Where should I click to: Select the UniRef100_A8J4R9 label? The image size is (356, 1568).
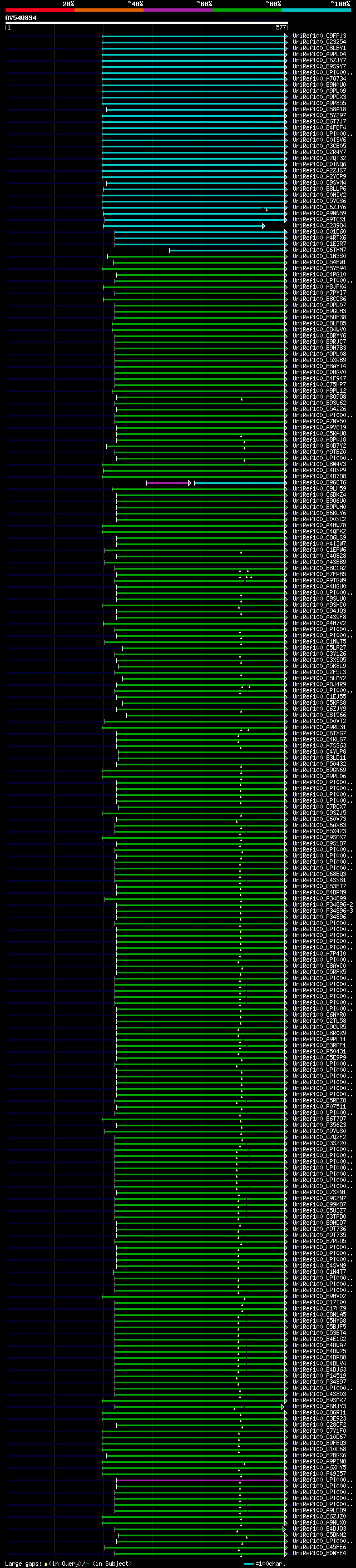319,685
